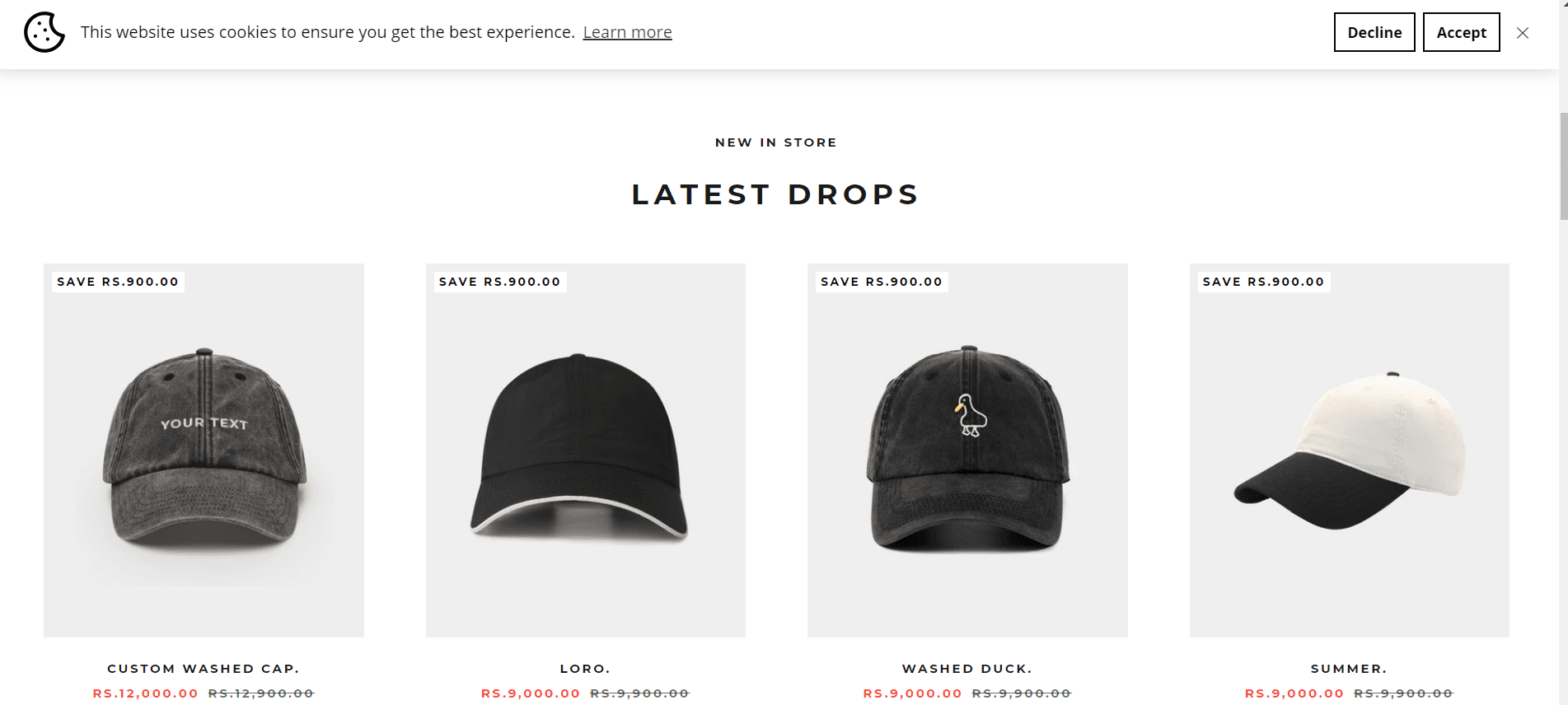This screenshot has width=1568, height=705.
Task: View the Washed Duck cap image
Action: tap(967, 450)
